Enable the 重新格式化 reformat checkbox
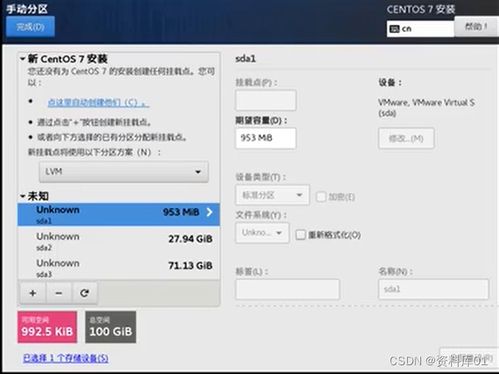 (x=300, y=235)
